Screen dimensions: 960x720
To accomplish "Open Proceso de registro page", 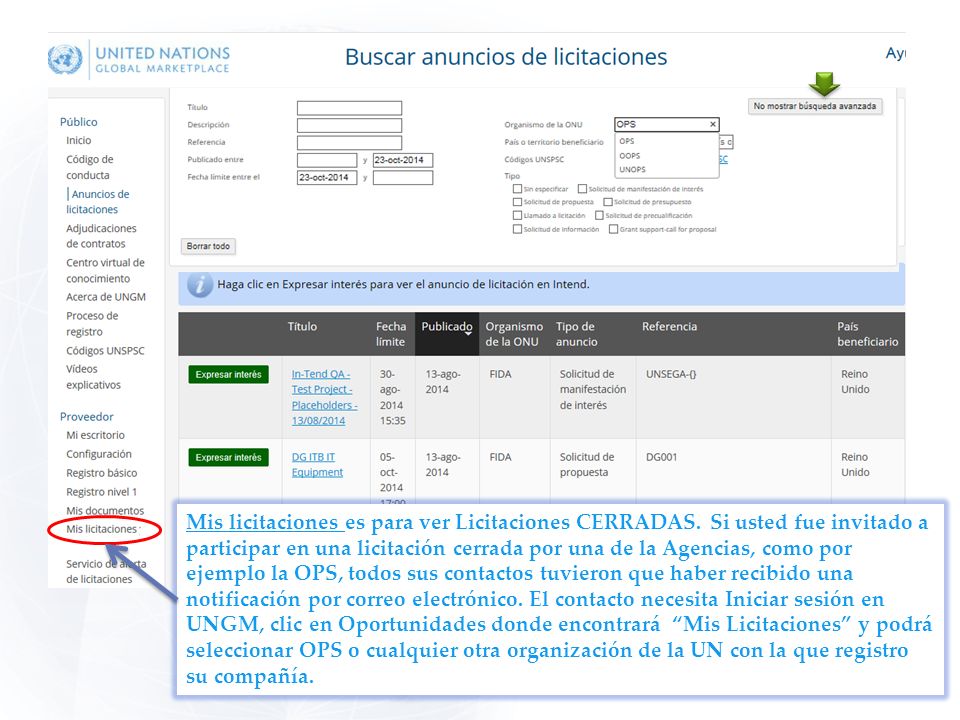I will point(92,324).
